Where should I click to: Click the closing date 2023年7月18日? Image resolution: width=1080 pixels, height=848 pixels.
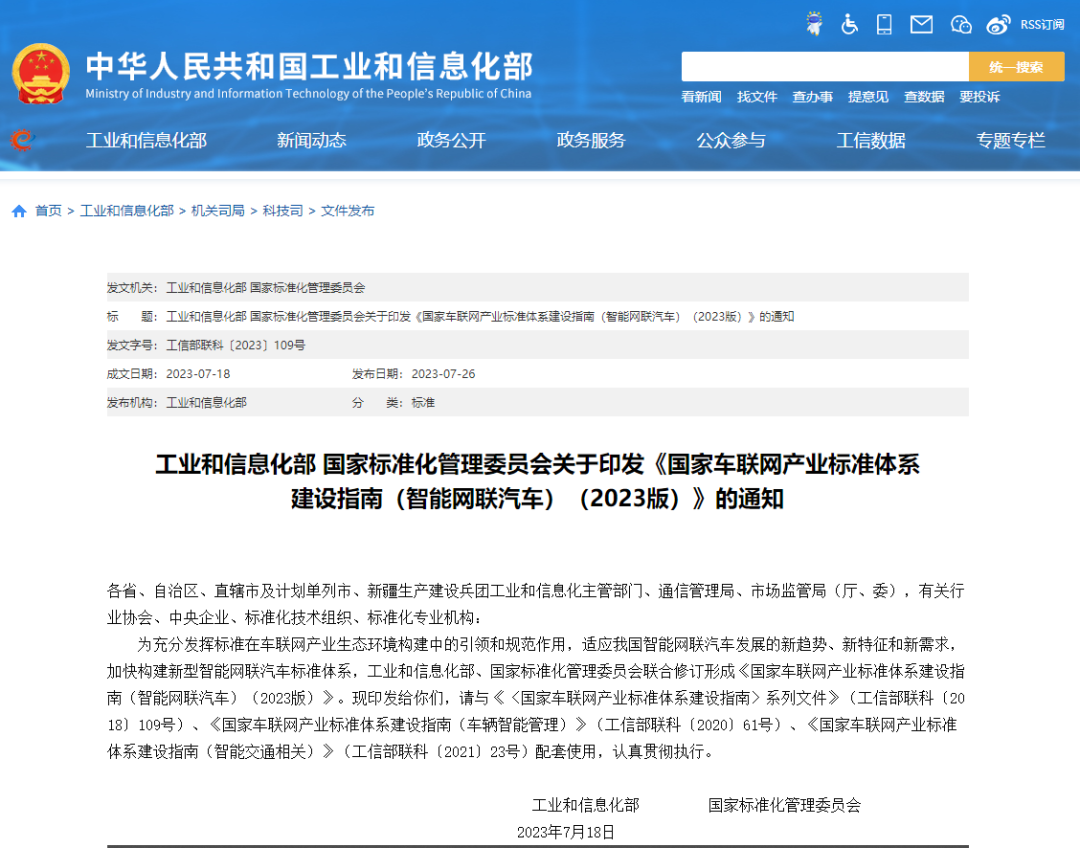point(565,832)
